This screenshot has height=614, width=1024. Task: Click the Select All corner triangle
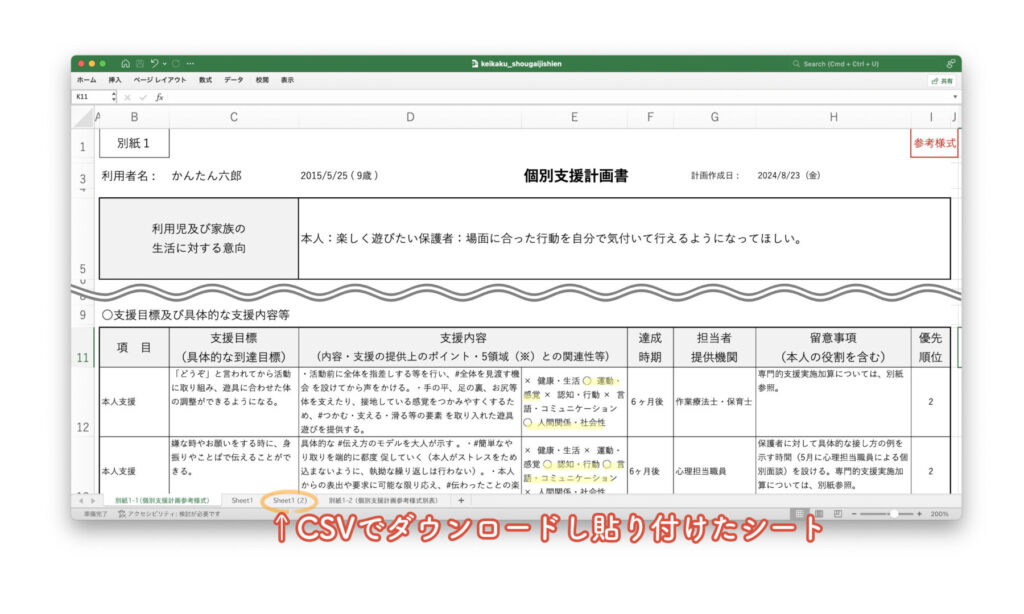point(84,118)
